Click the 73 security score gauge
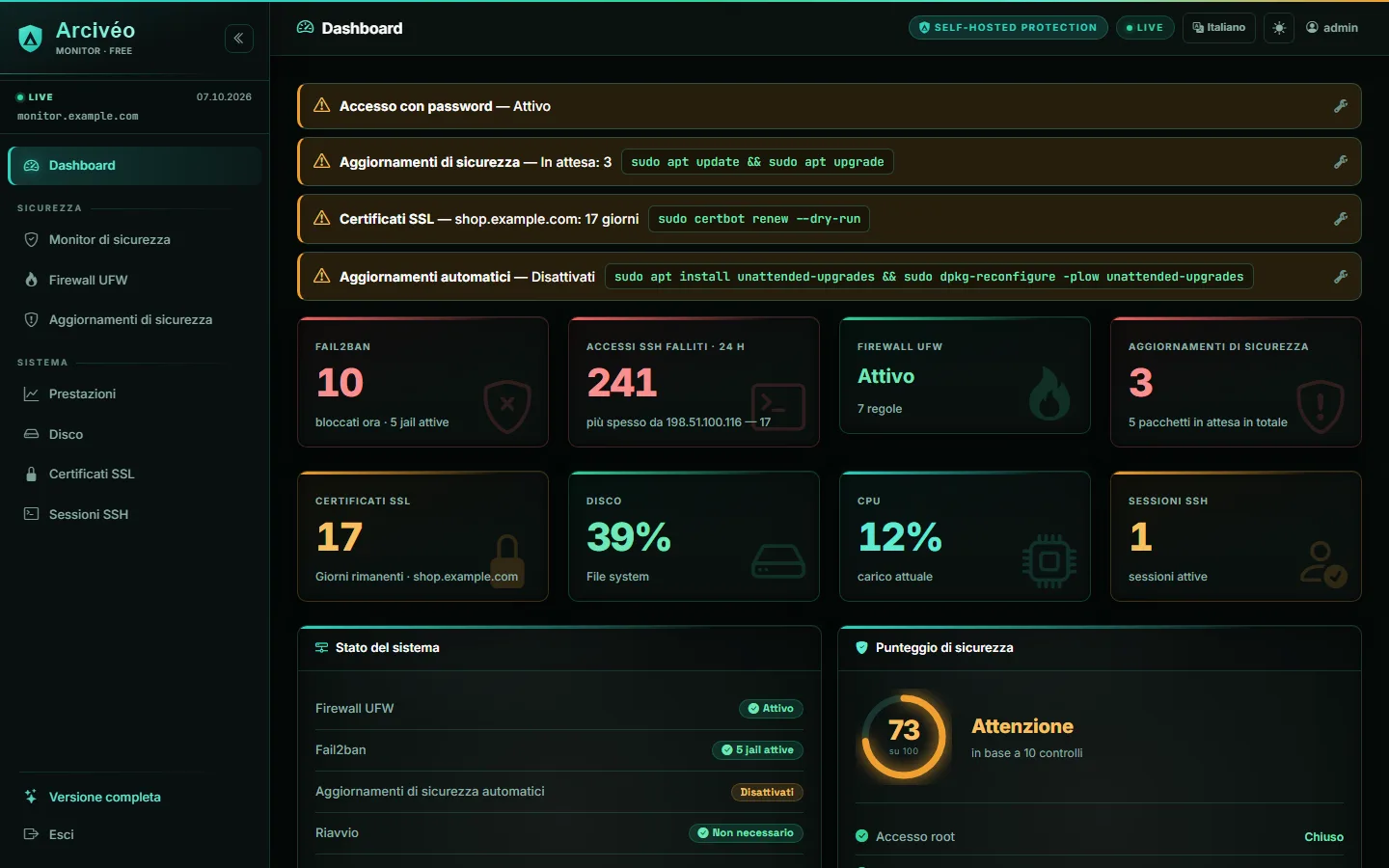Viewport: 1389px width, 868px height. [904, 737]
